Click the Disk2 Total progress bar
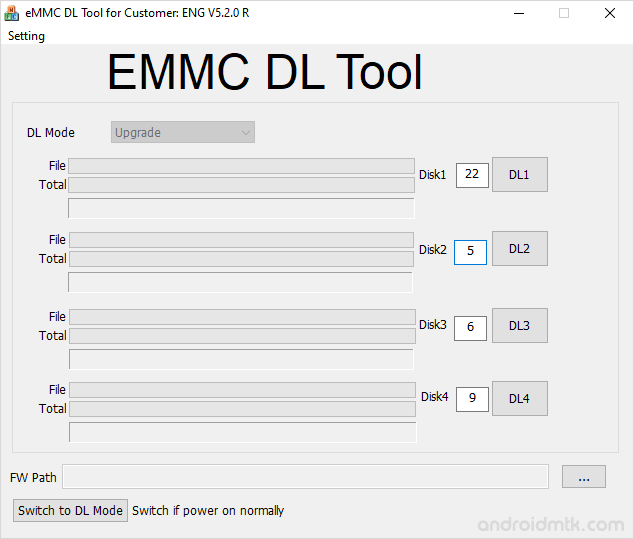The image size is (634, 539). click(x=241, y=259)
